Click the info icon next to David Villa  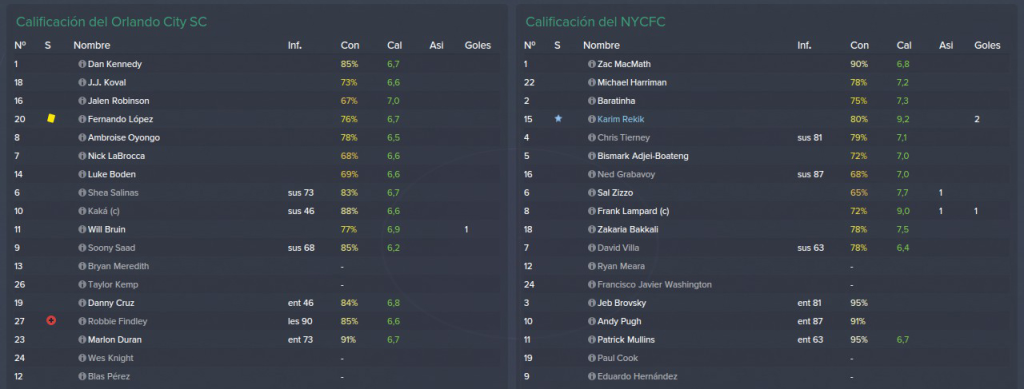[x=592, y=248]
